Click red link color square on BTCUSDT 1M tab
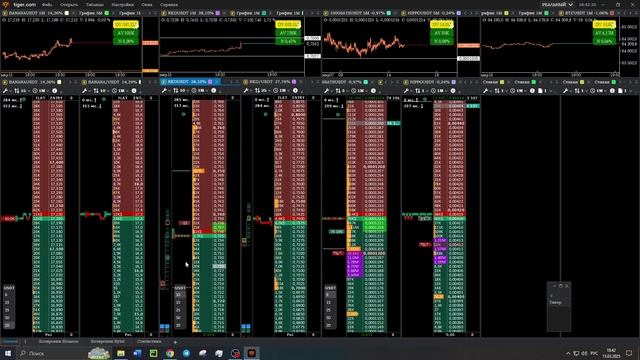 [612, 13]
